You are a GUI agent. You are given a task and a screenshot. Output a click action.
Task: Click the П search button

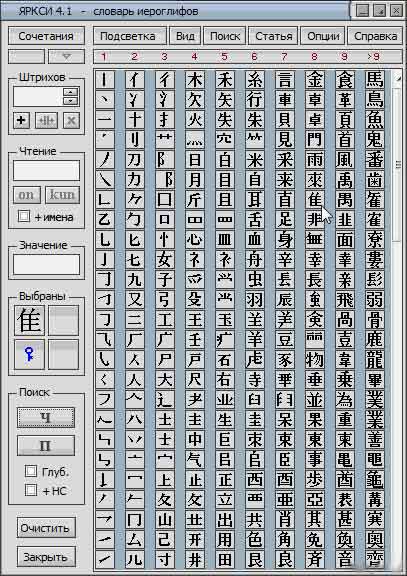[46, 446]
